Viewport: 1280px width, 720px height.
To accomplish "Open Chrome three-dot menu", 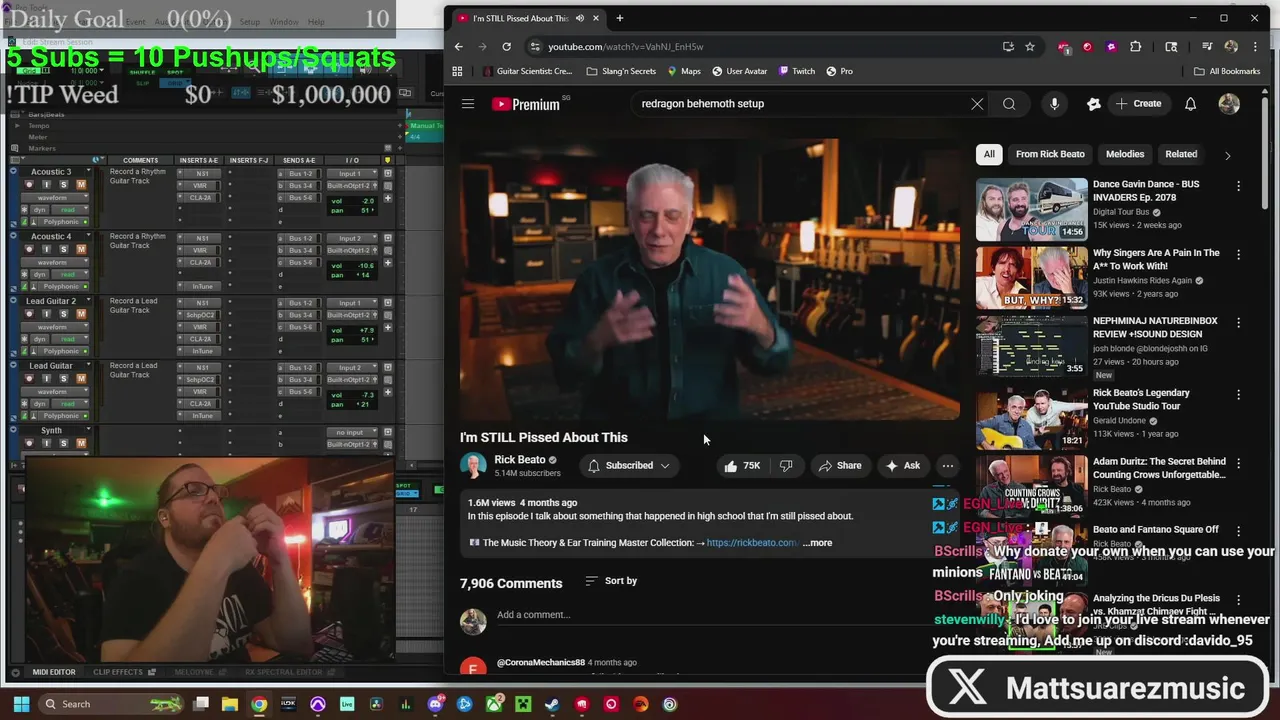I will click(x=1255, y=47).
